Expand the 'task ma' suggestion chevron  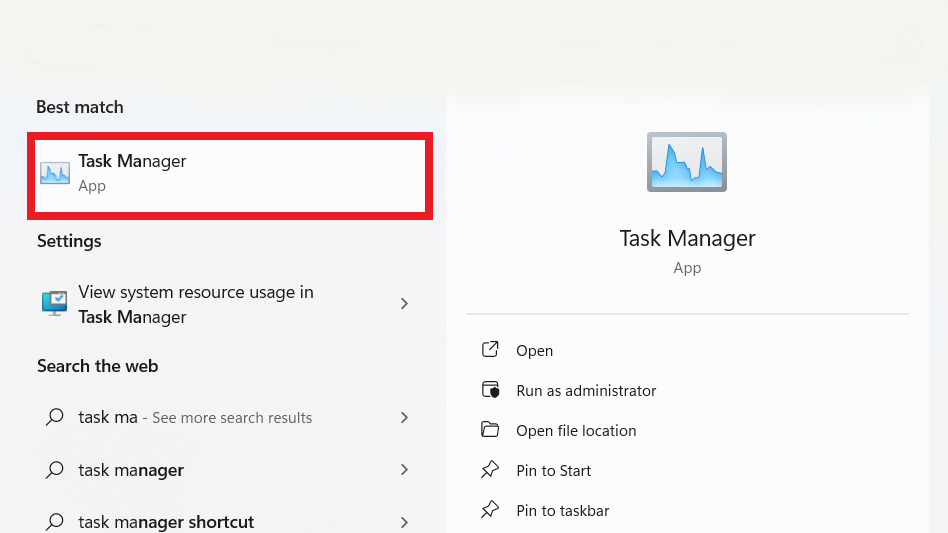pos(404,418)
